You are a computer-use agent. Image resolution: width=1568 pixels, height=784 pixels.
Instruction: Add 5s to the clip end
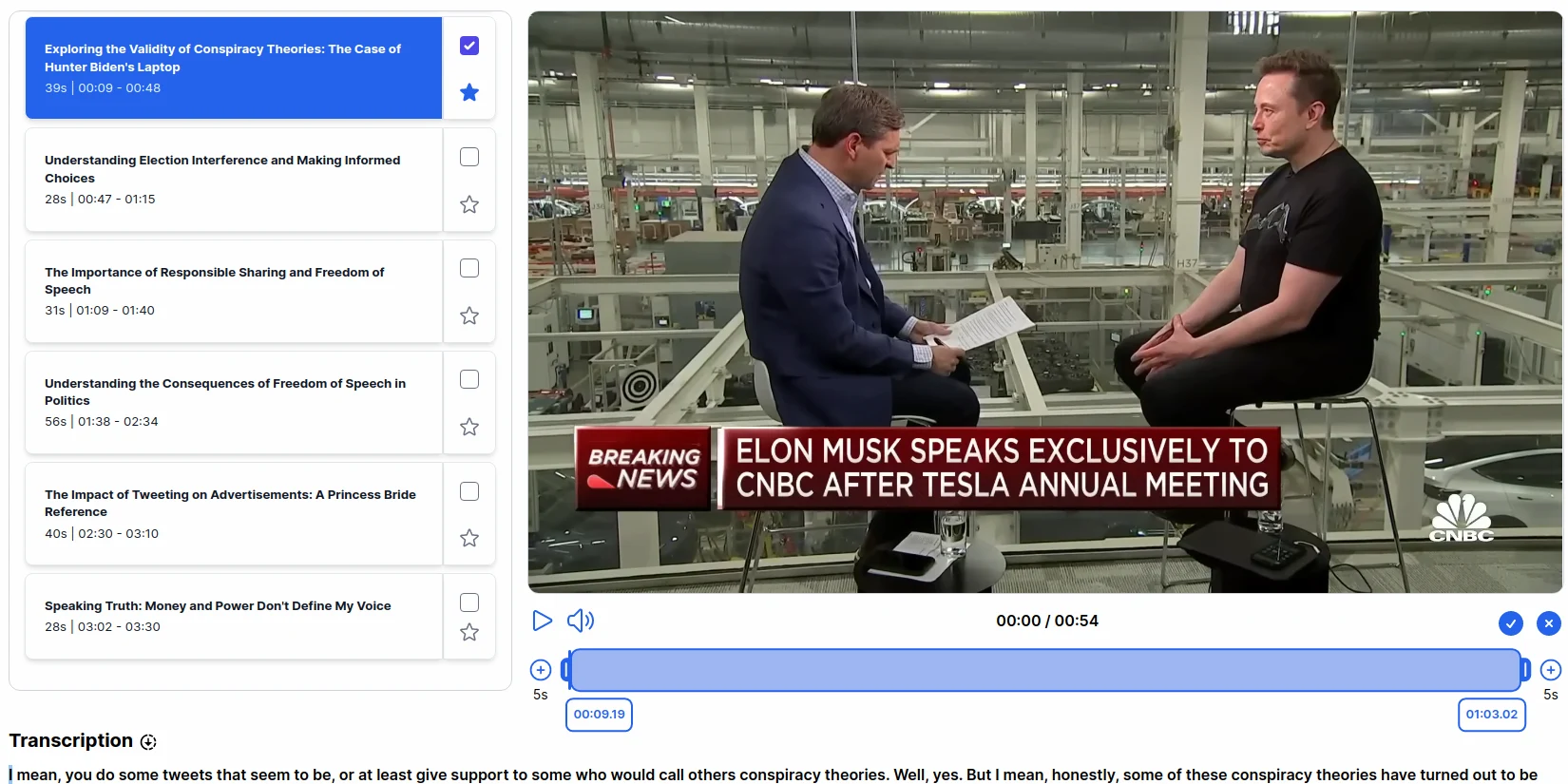(x=1550, y=670)
